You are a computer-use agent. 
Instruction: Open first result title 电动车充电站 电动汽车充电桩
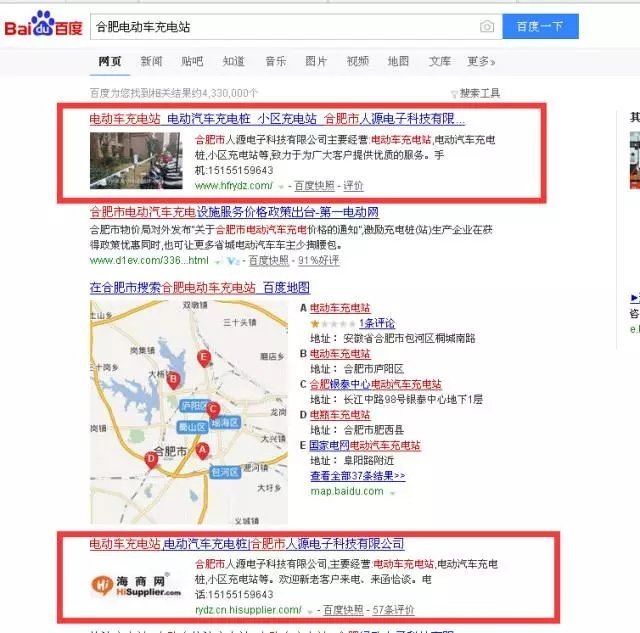(277, 119)
